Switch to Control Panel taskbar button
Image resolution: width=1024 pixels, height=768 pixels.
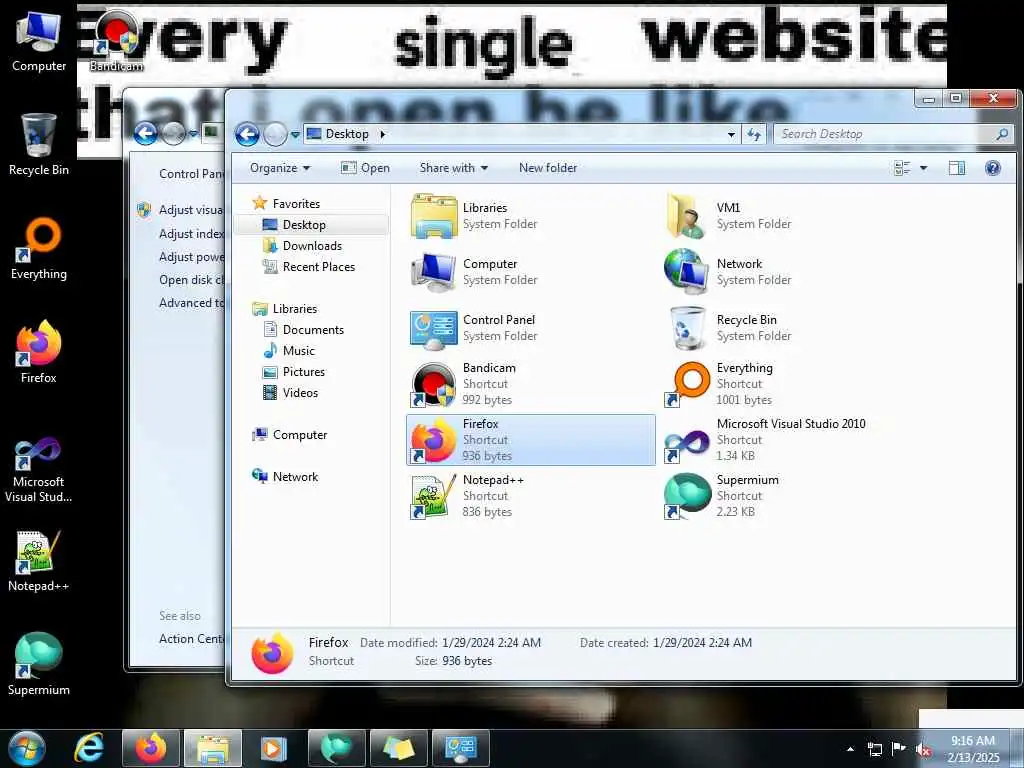(x=461, y=748)
